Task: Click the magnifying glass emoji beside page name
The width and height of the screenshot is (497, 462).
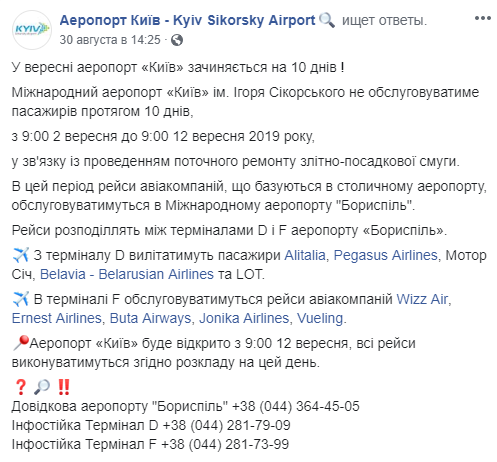Action: point(327,20)
